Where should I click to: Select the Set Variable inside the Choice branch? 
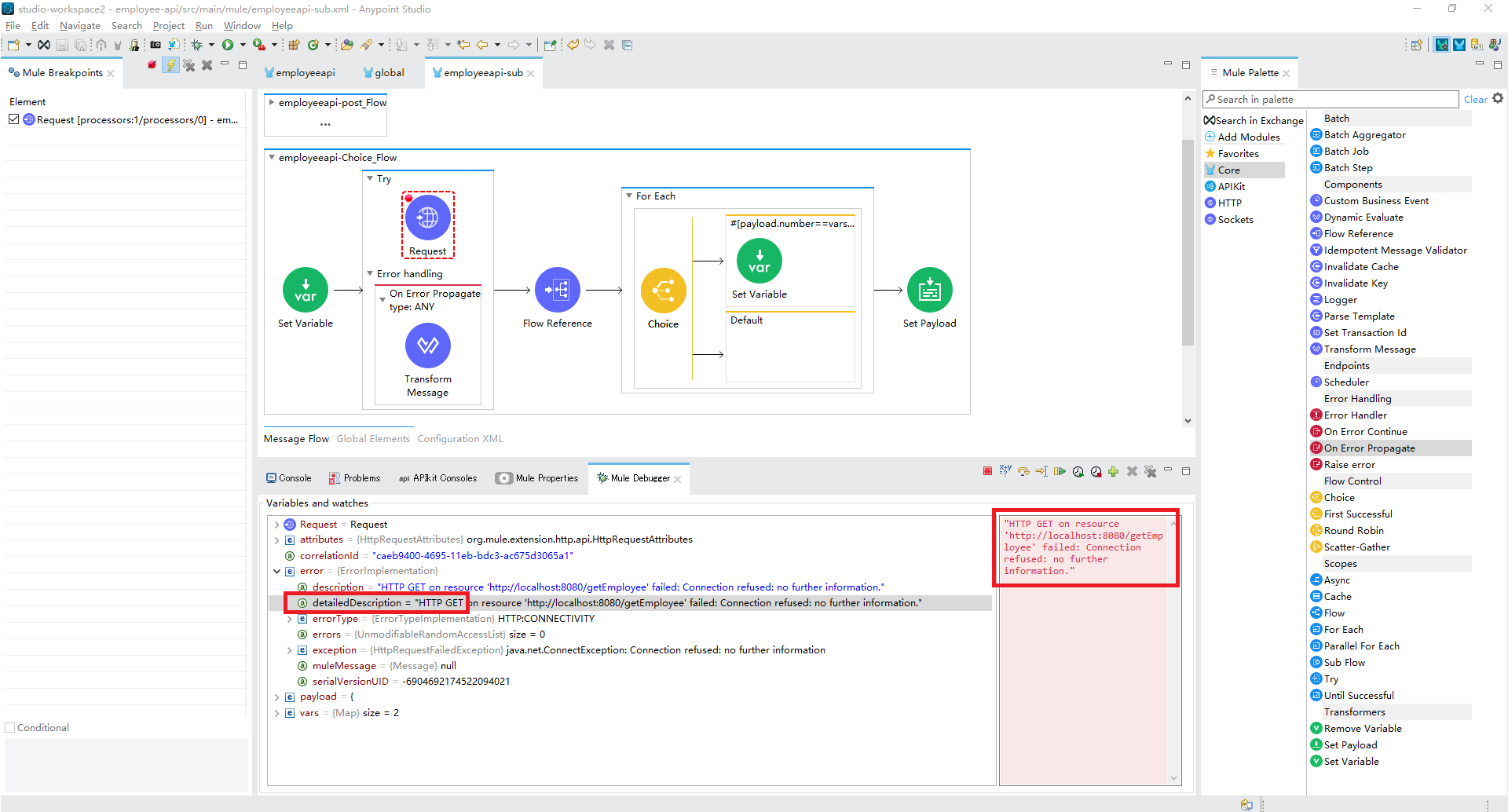pos(759,261)
